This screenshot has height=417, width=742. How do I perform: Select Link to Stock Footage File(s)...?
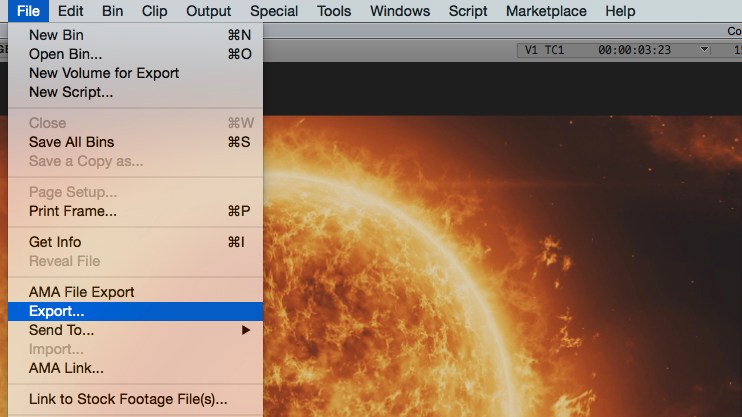click(135, 399)
